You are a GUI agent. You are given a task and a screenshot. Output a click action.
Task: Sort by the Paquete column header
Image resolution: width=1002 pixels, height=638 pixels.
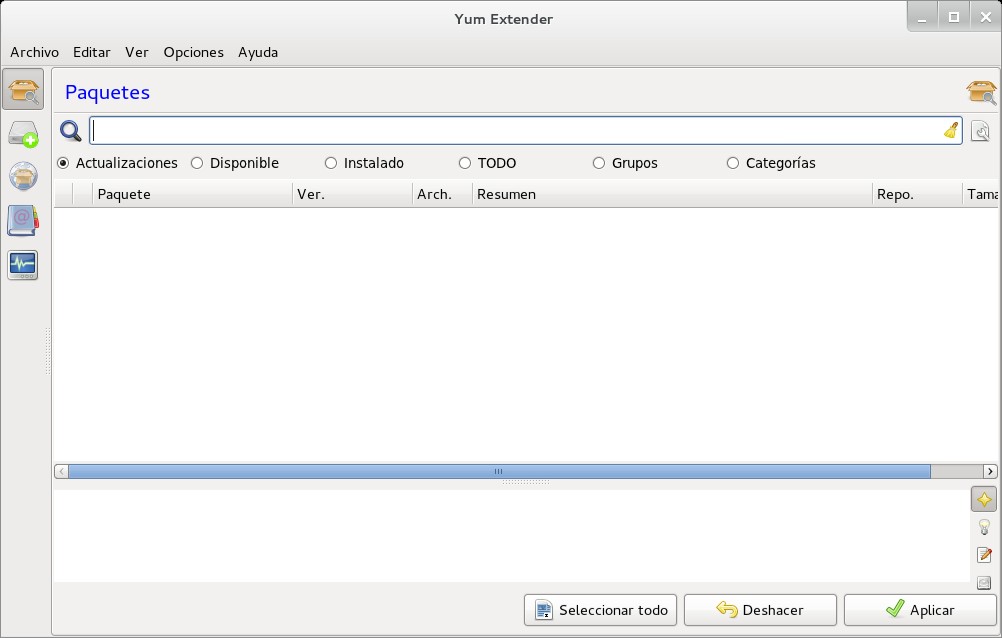(192, 194)
